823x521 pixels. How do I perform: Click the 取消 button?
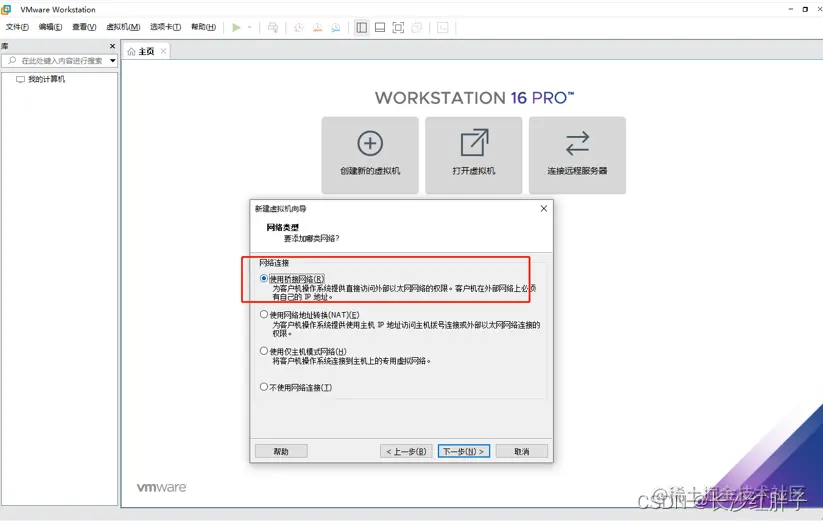pyautogui.click(x=522, y=451)
